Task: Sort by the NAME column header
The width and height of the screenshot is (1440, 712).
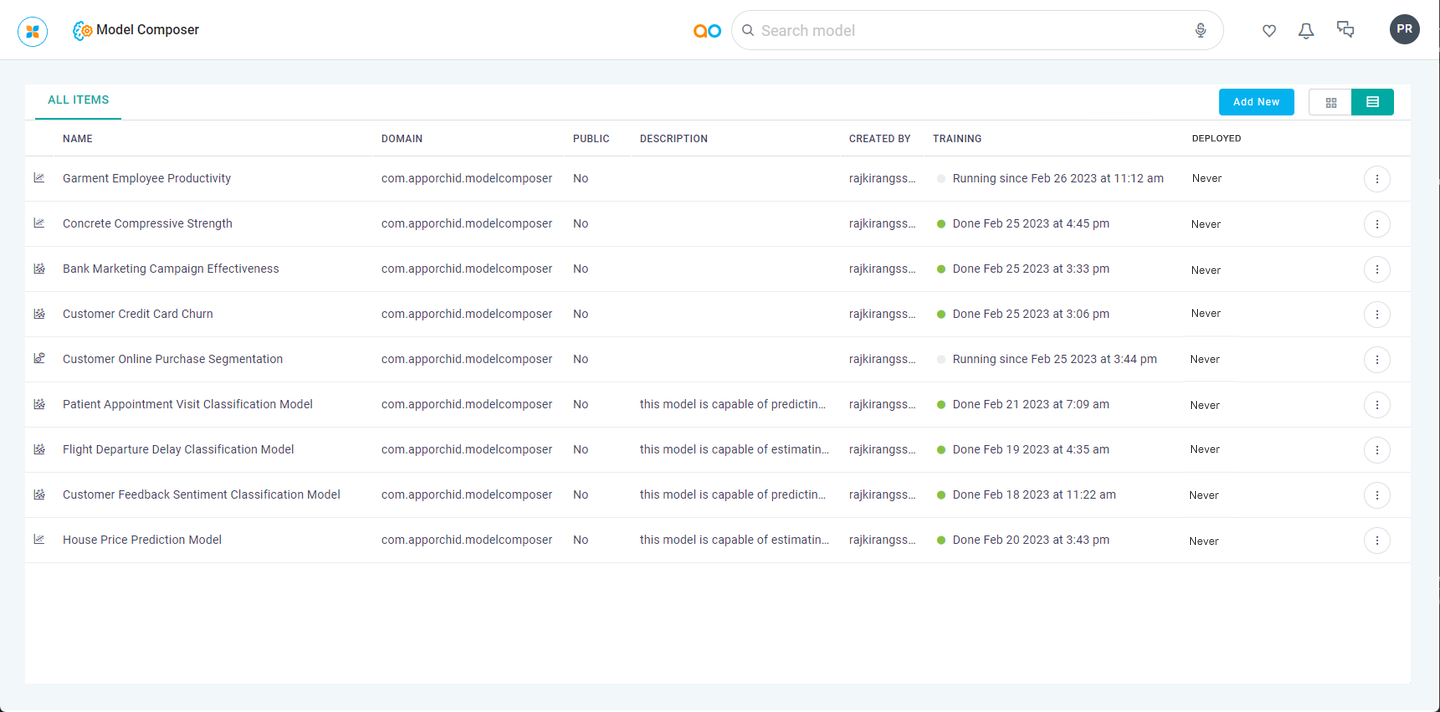Action: [x=77, y=139]
